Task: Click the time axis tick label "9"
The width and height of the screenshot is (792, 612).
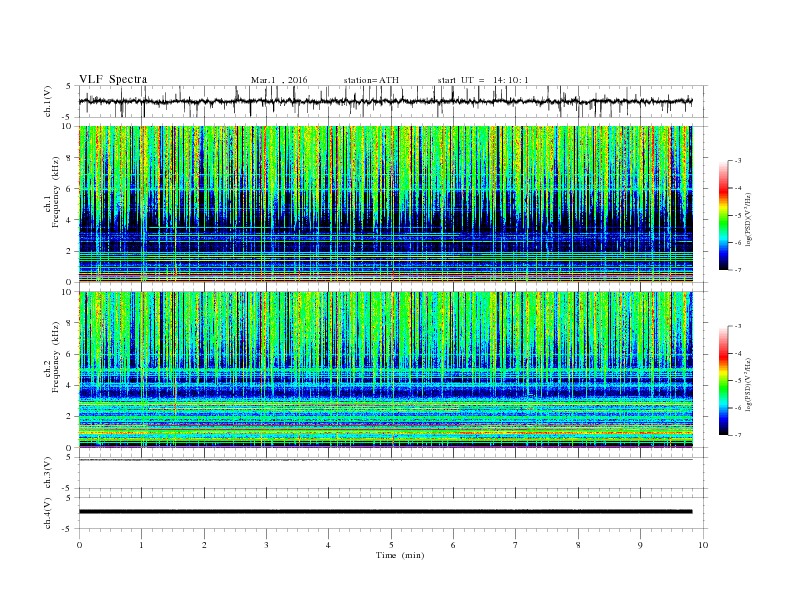Action: click(640, 545)
